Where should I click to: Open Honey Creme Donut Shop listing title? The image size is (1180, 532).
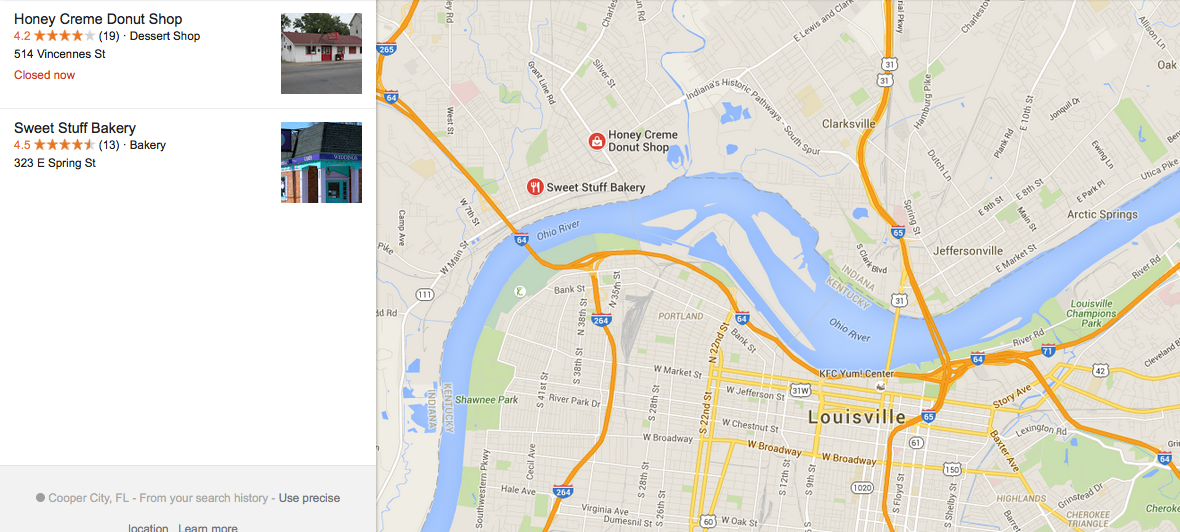coord(98,19)
